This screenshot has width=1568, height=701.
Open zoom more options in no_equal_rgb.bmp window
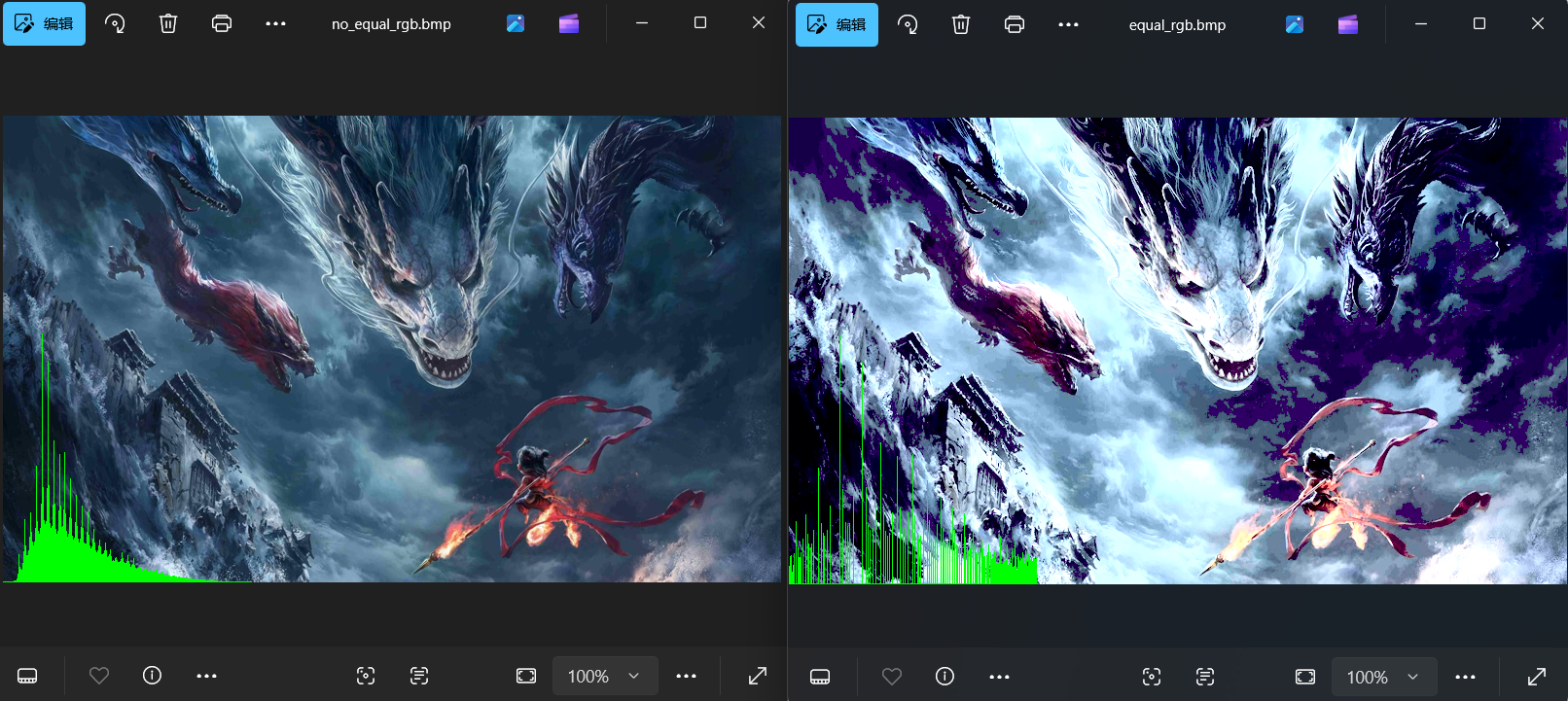coord(686,676)
